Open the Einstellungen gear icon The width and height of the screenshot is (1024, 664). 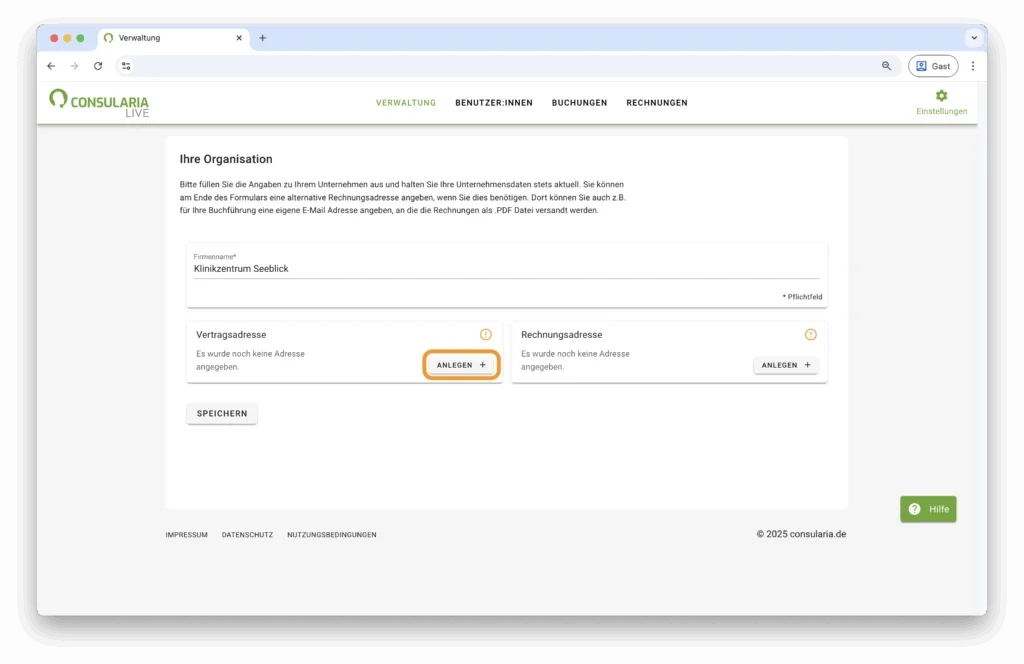[x=941, y=97]
